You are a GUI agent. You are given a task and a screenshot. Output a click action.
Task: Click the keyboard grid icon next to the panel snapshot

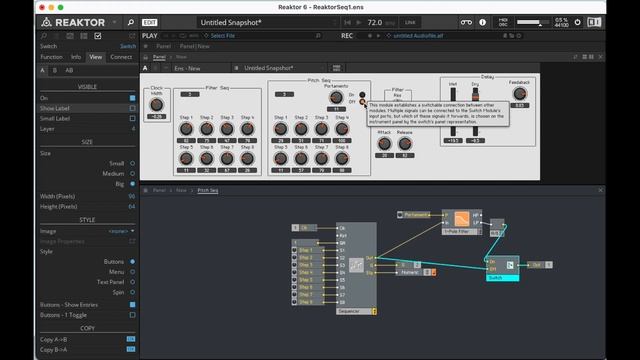(336, 68)
